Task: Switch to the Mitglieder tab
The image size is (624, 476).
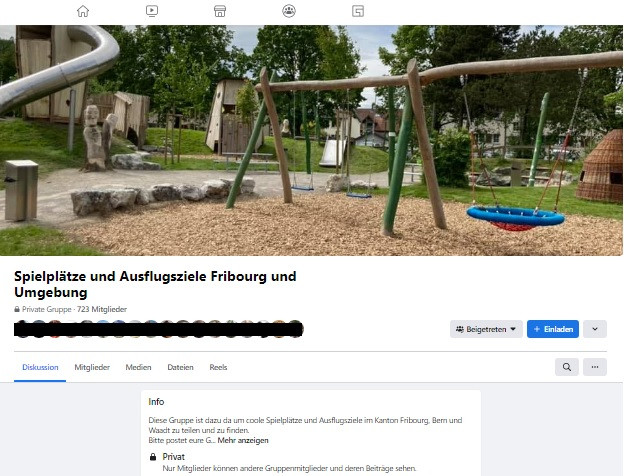Action: pyautogui.click(x=92, y=367)
